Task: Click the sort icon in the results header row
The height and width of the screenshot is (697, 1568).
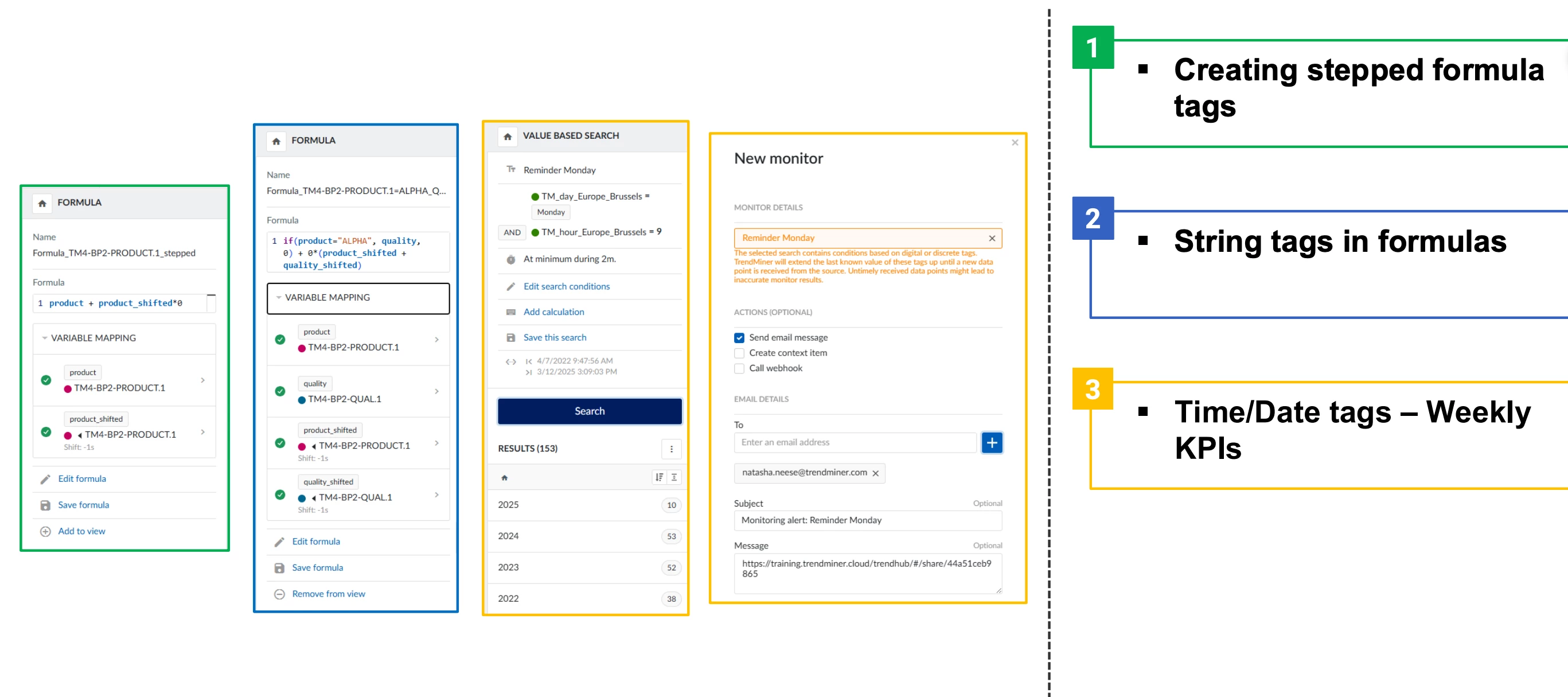Action: [x=659, y=477]
